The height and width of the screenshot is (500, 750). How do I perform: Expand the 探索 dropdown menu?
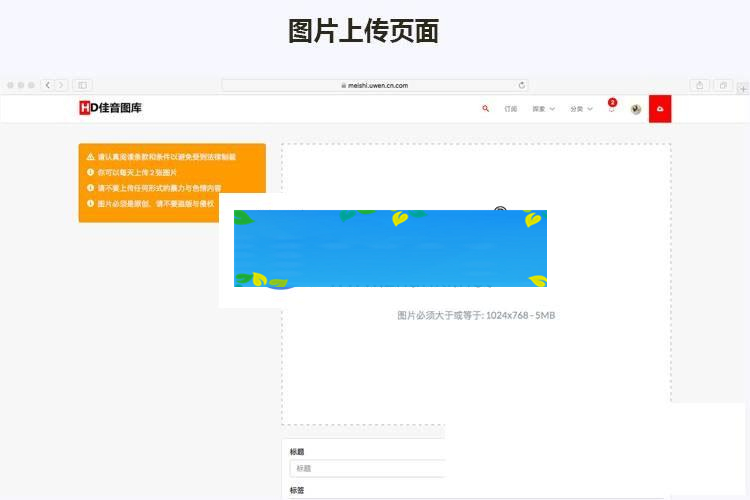click(543, 109)
